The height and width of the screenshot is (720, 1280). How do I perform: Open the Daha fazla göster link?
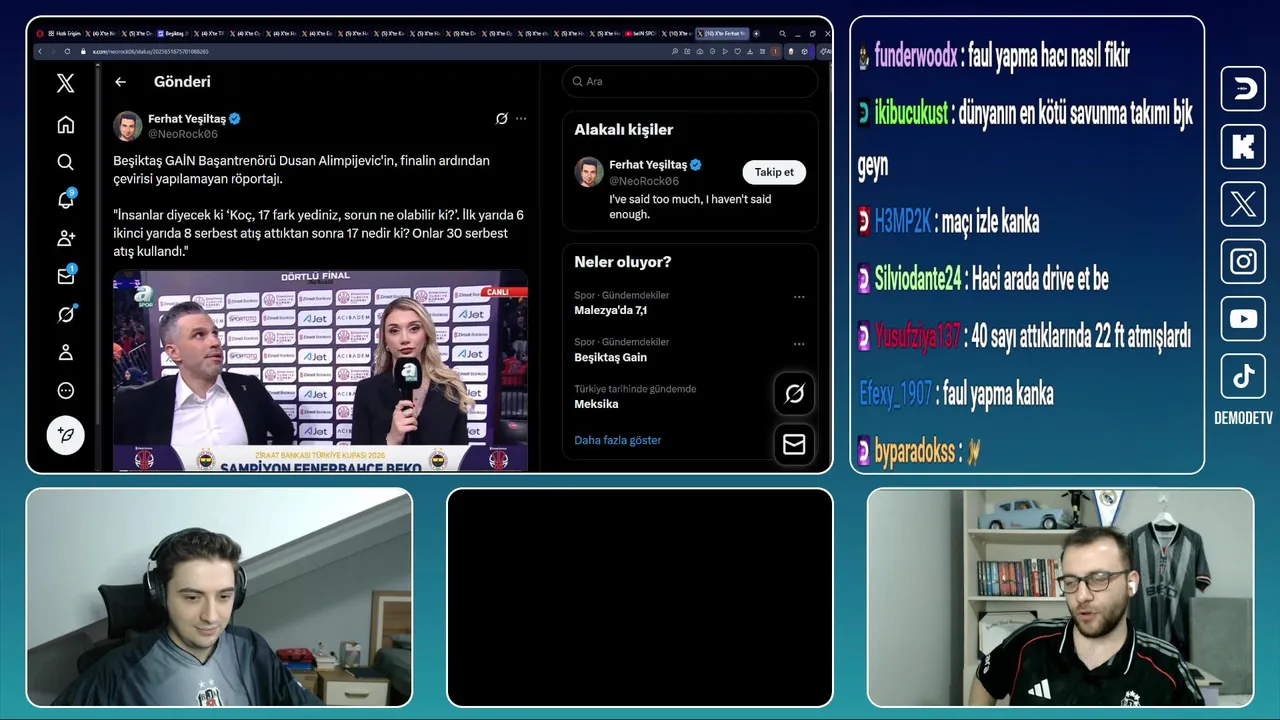(617, 440)
